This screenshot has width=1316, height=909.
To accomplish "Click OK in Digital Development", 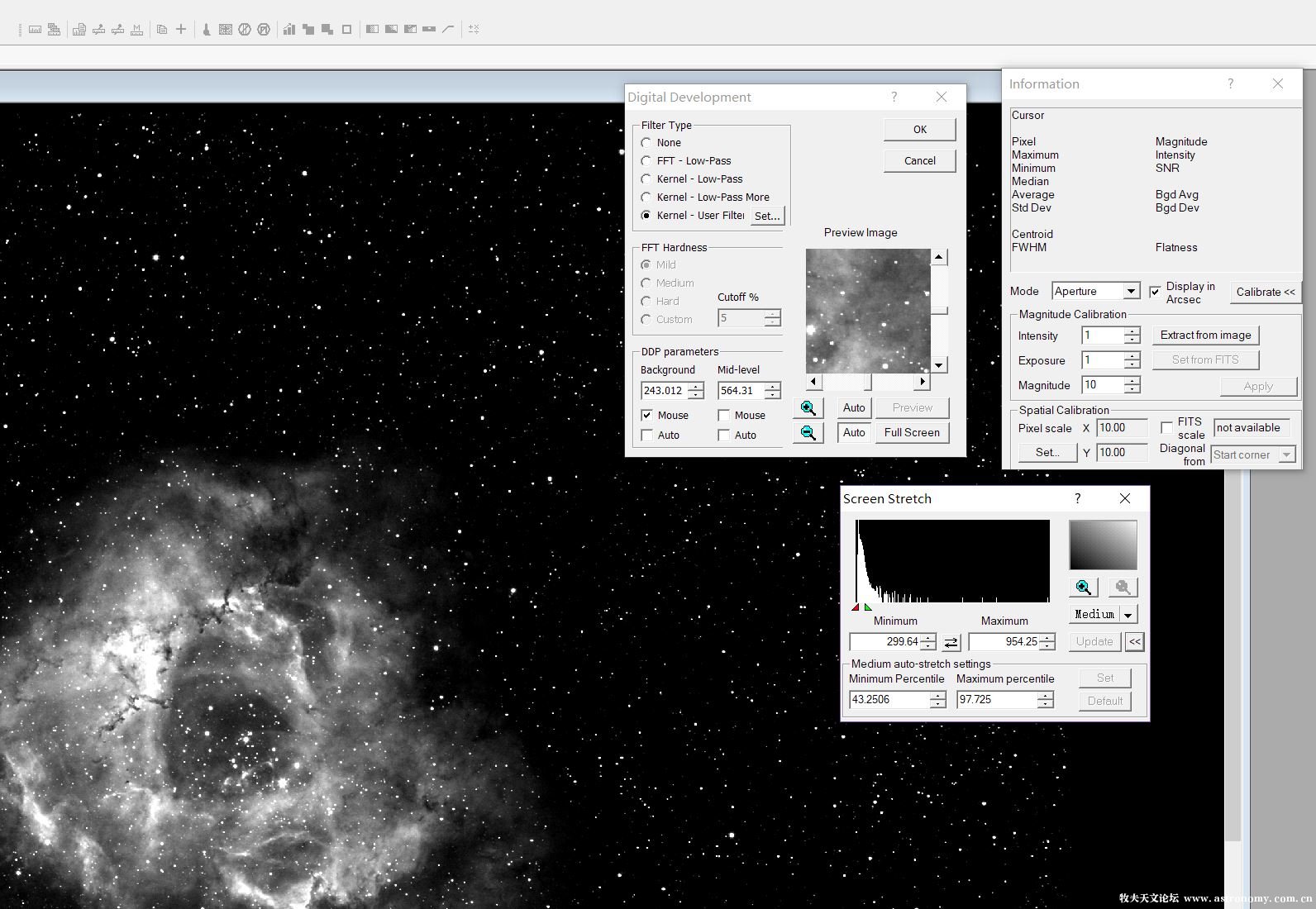I will 920,130.
